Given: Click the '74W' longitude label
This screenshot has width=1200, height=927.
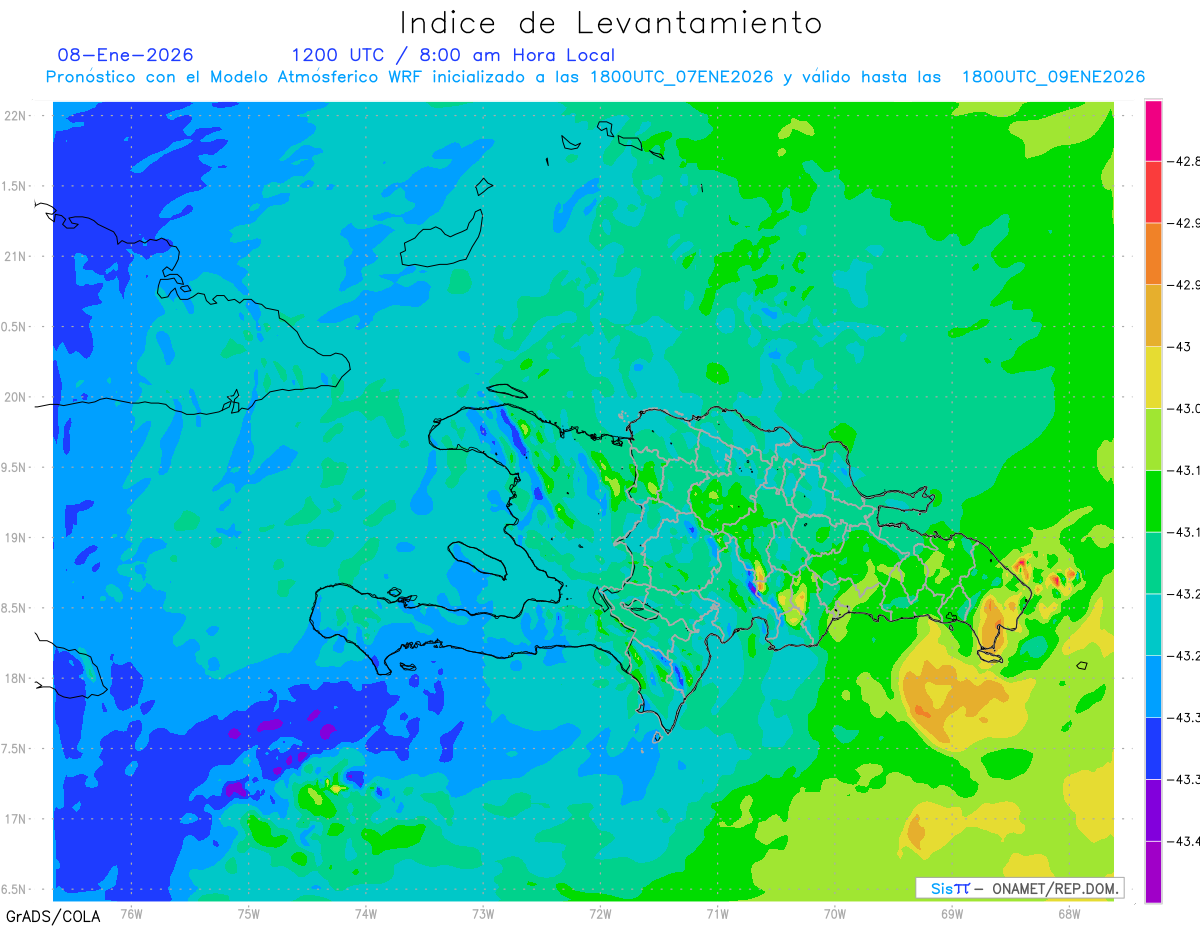Looking at the screenshot, I should (x=366, y=912).
